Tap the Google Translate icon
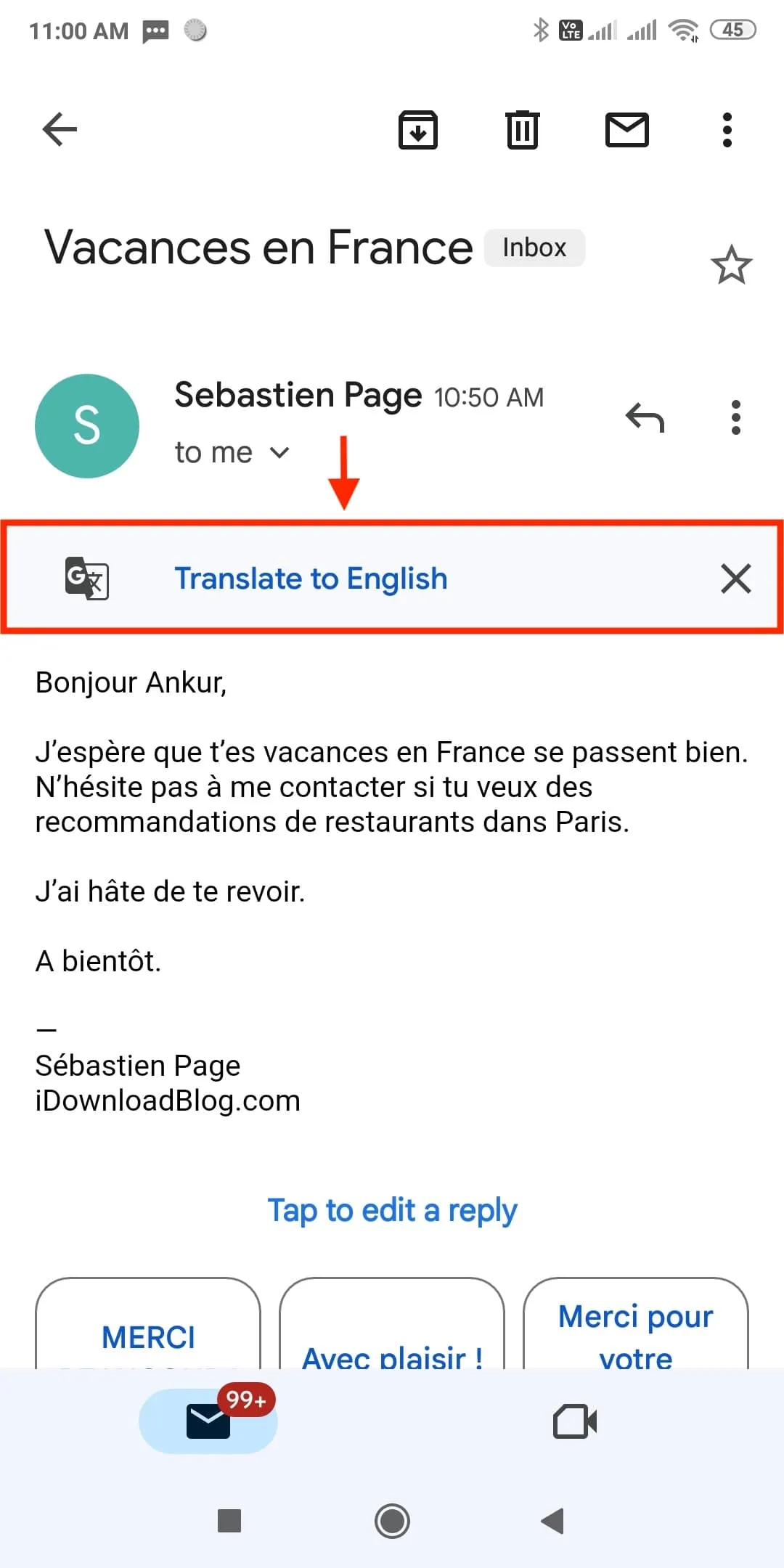Image resolution: width=784 pixels, height=1568 pixels. (87, 579)
